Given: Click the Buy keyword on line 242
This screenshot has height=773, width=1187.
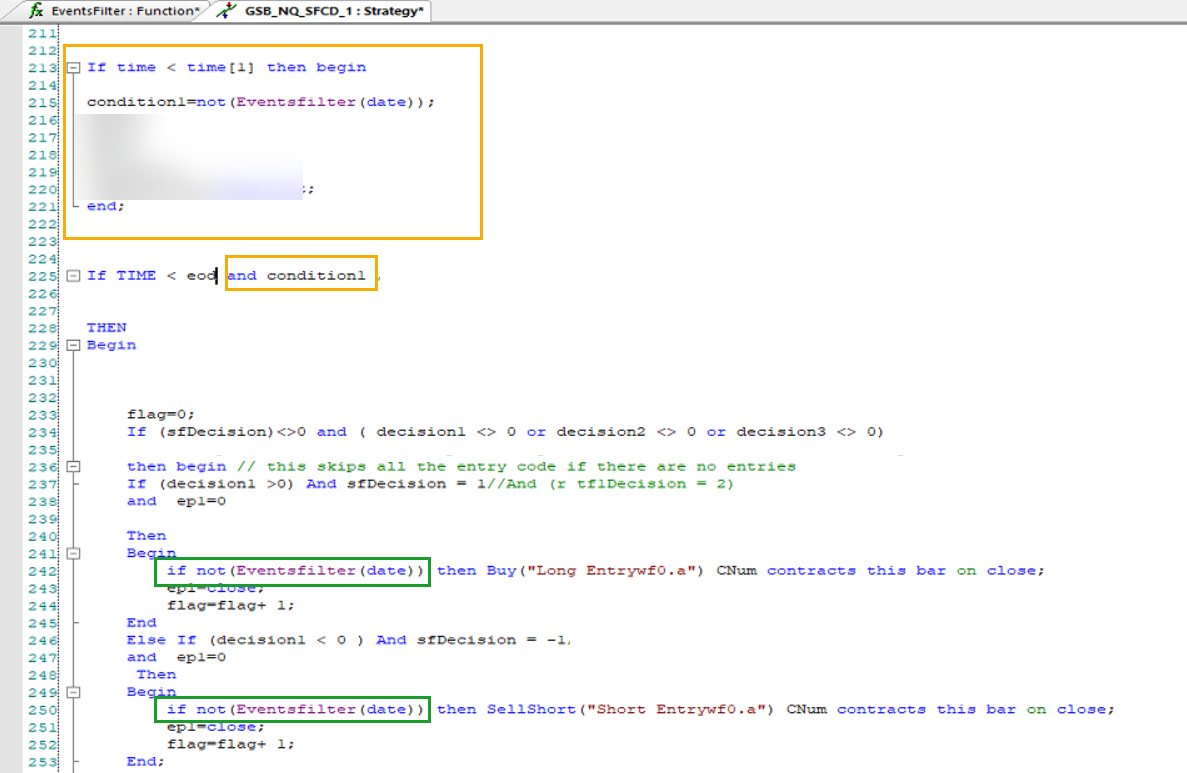Looking at the screenshot, I should [x=501, y=571].
